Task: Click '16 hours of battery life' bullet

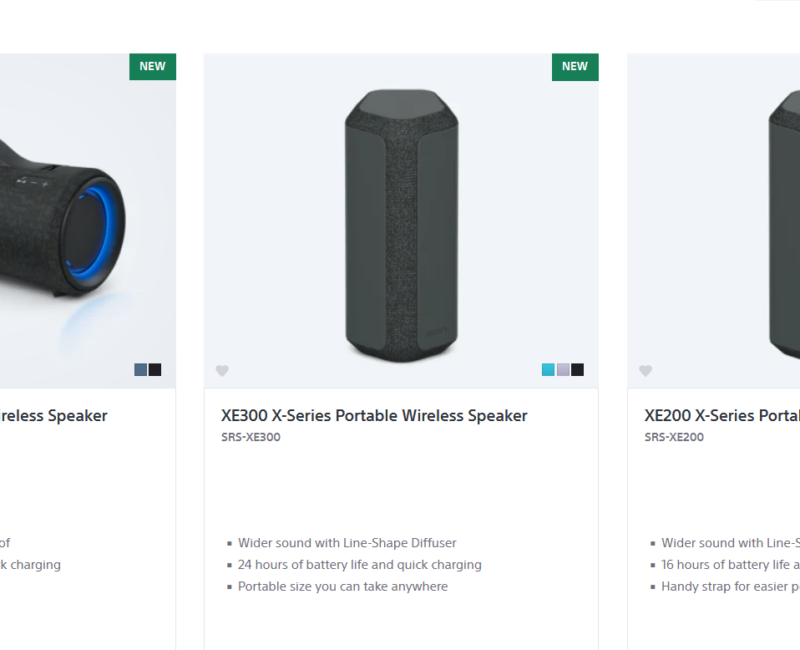Action: click(731, 565)
